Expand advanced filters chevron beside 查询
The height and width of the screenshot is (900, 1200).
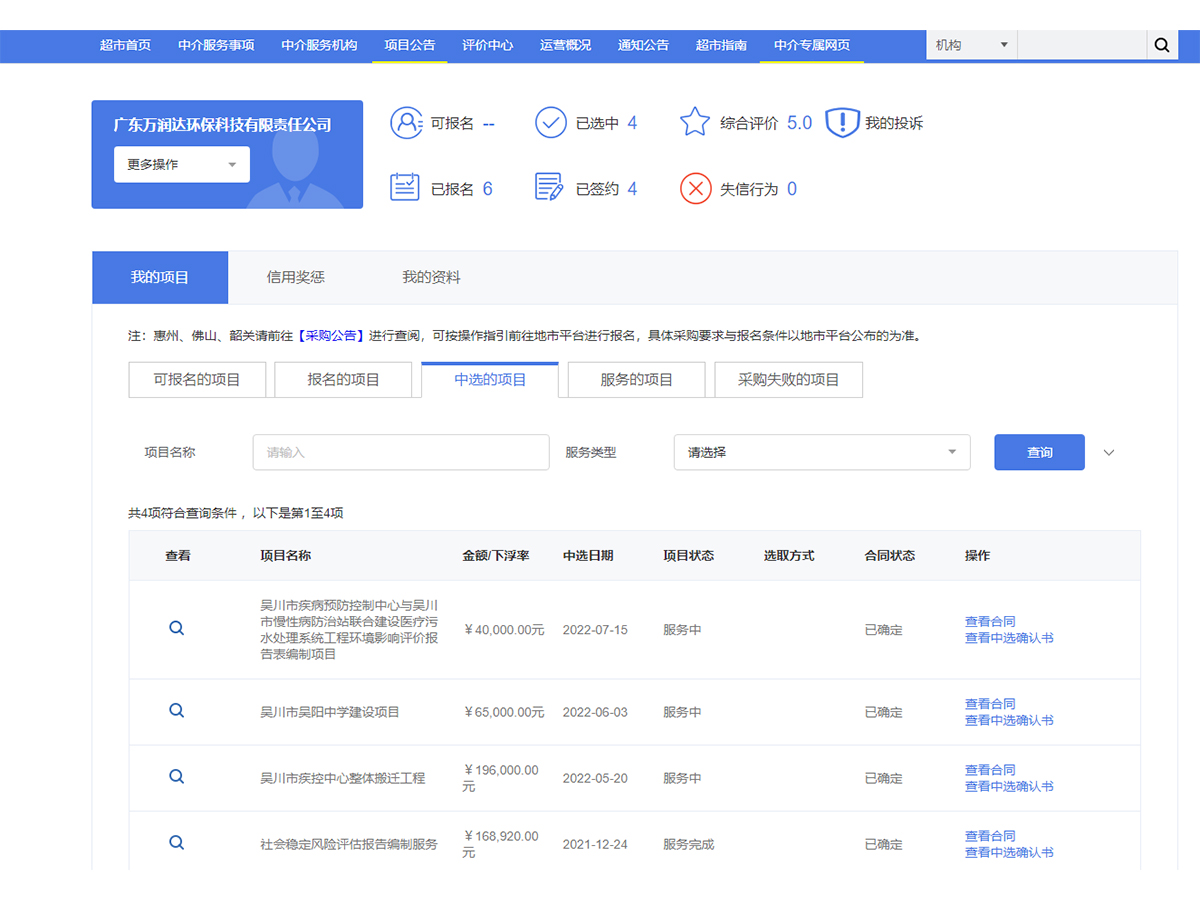(1109, 453)
